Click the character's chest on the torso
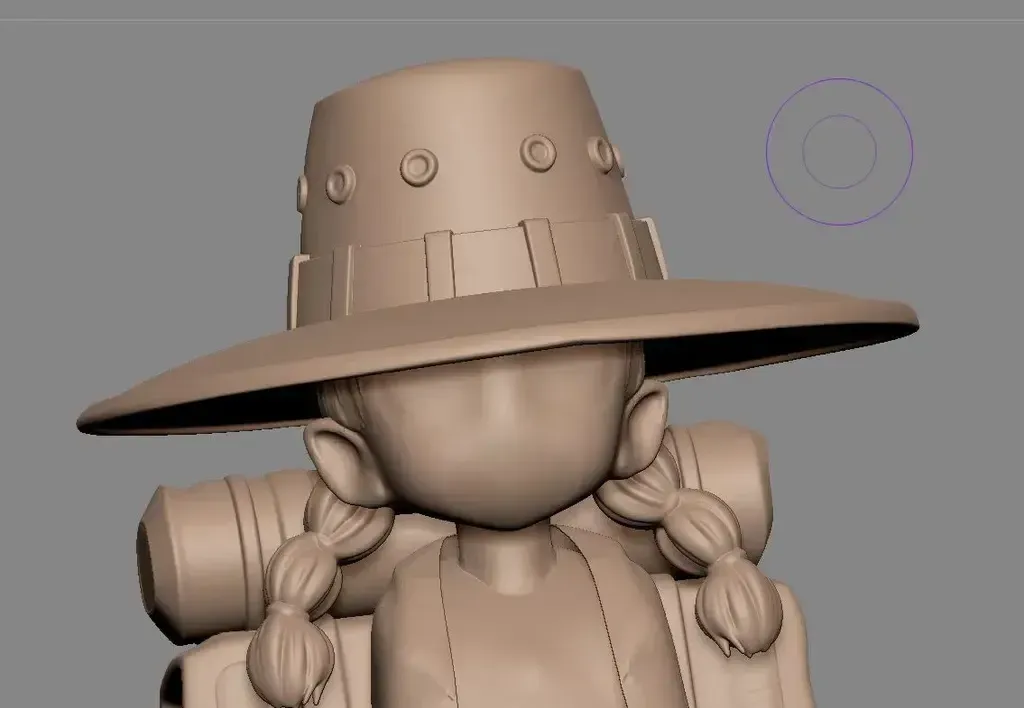The image size is (1024, 708). click(x=510, y=640)
